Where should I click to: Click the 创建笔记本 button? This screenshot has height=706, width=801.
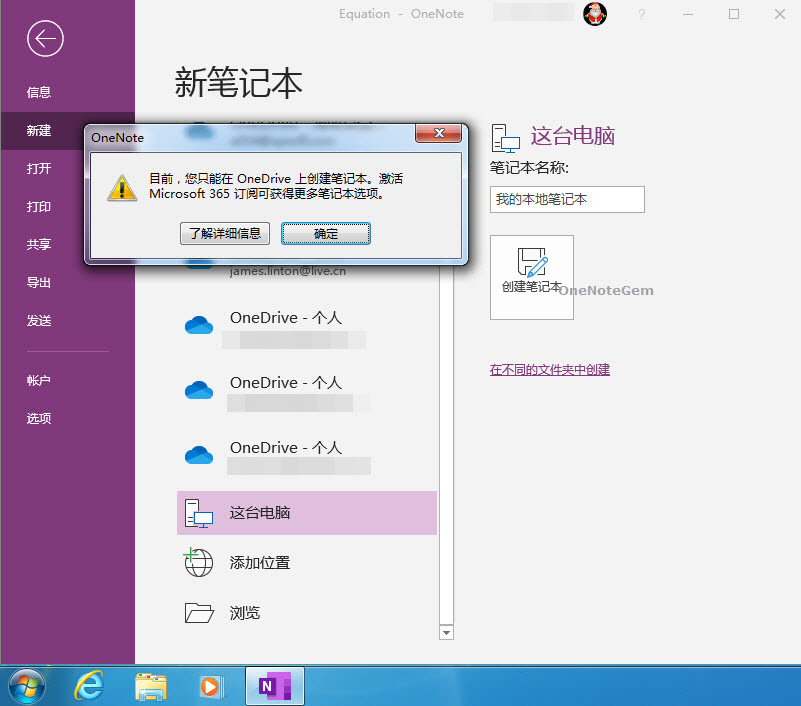click(532, 277)
